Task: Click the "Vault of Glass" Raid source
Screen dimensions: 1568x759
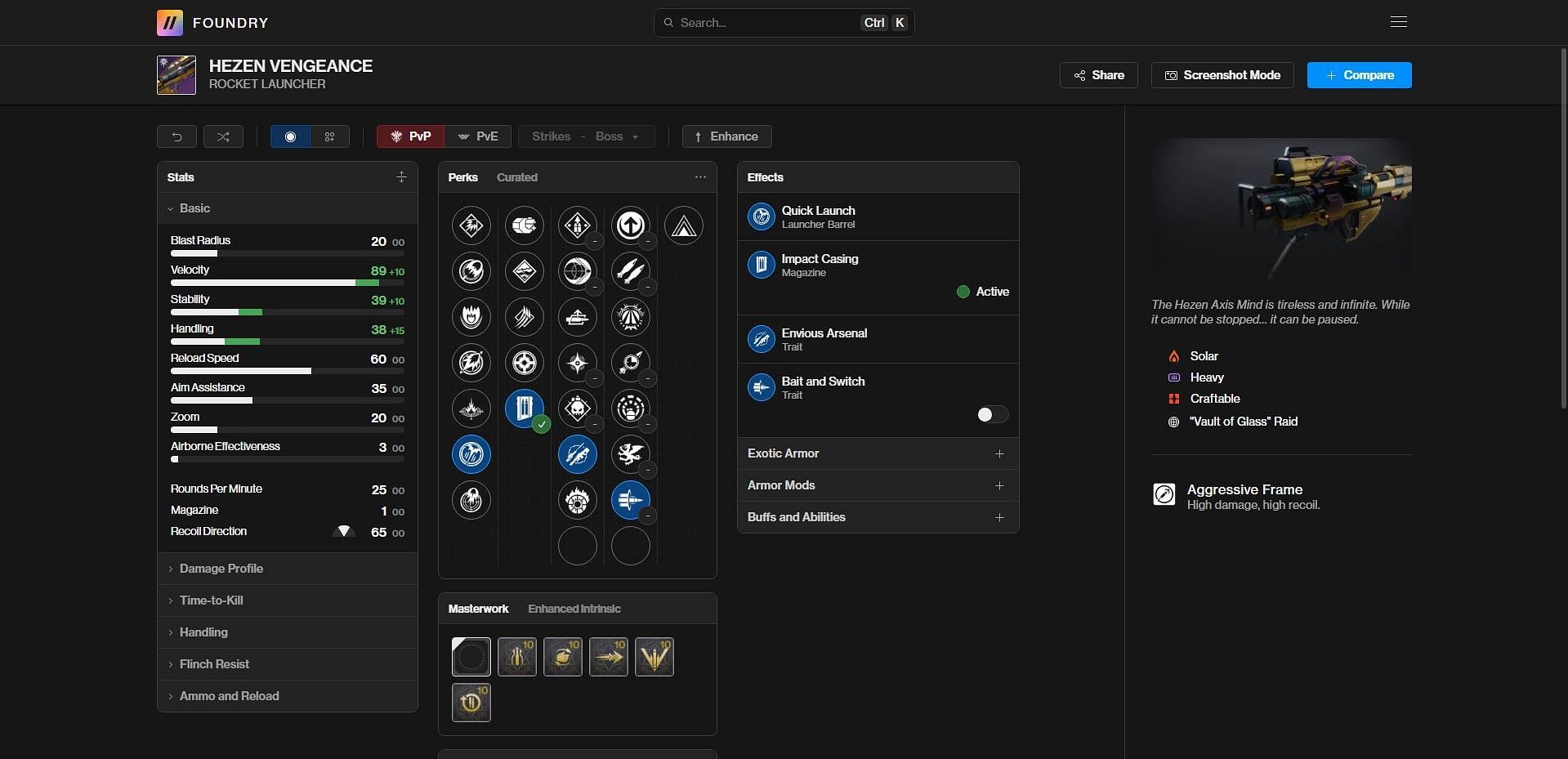Action: (1244, 422)
